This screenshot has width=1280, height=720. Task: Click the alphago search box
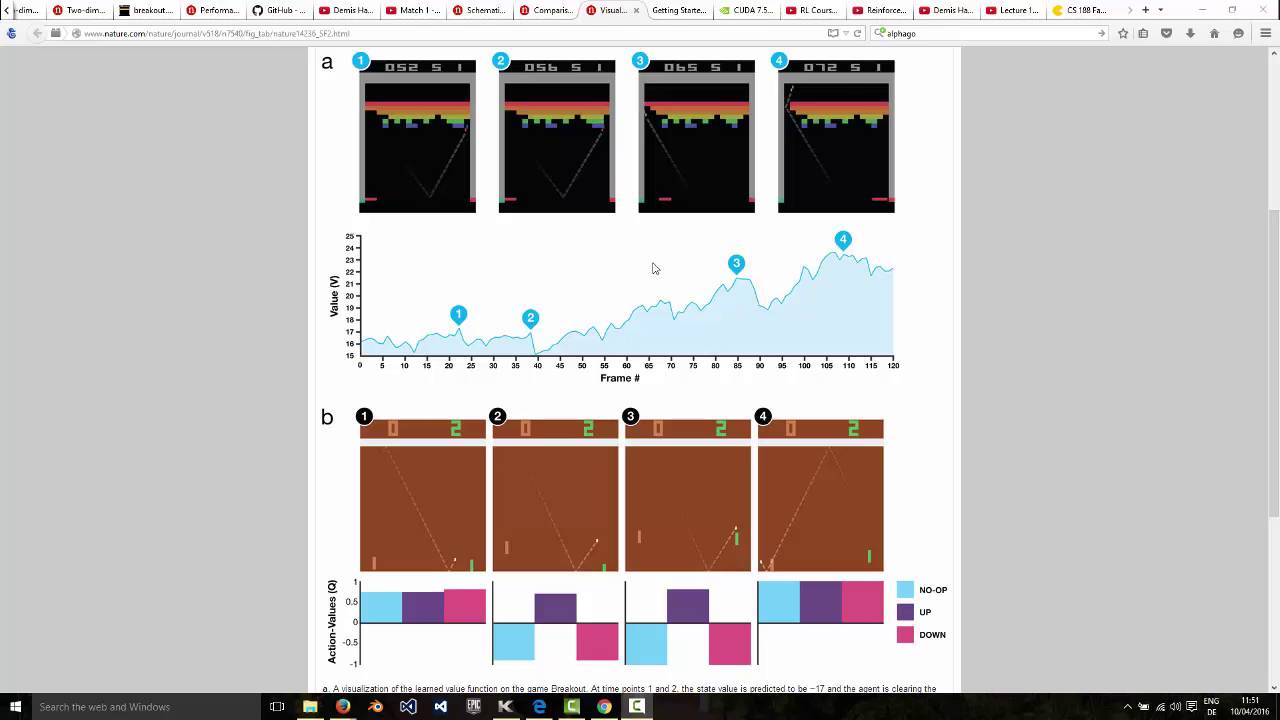[x=990, y=33]
